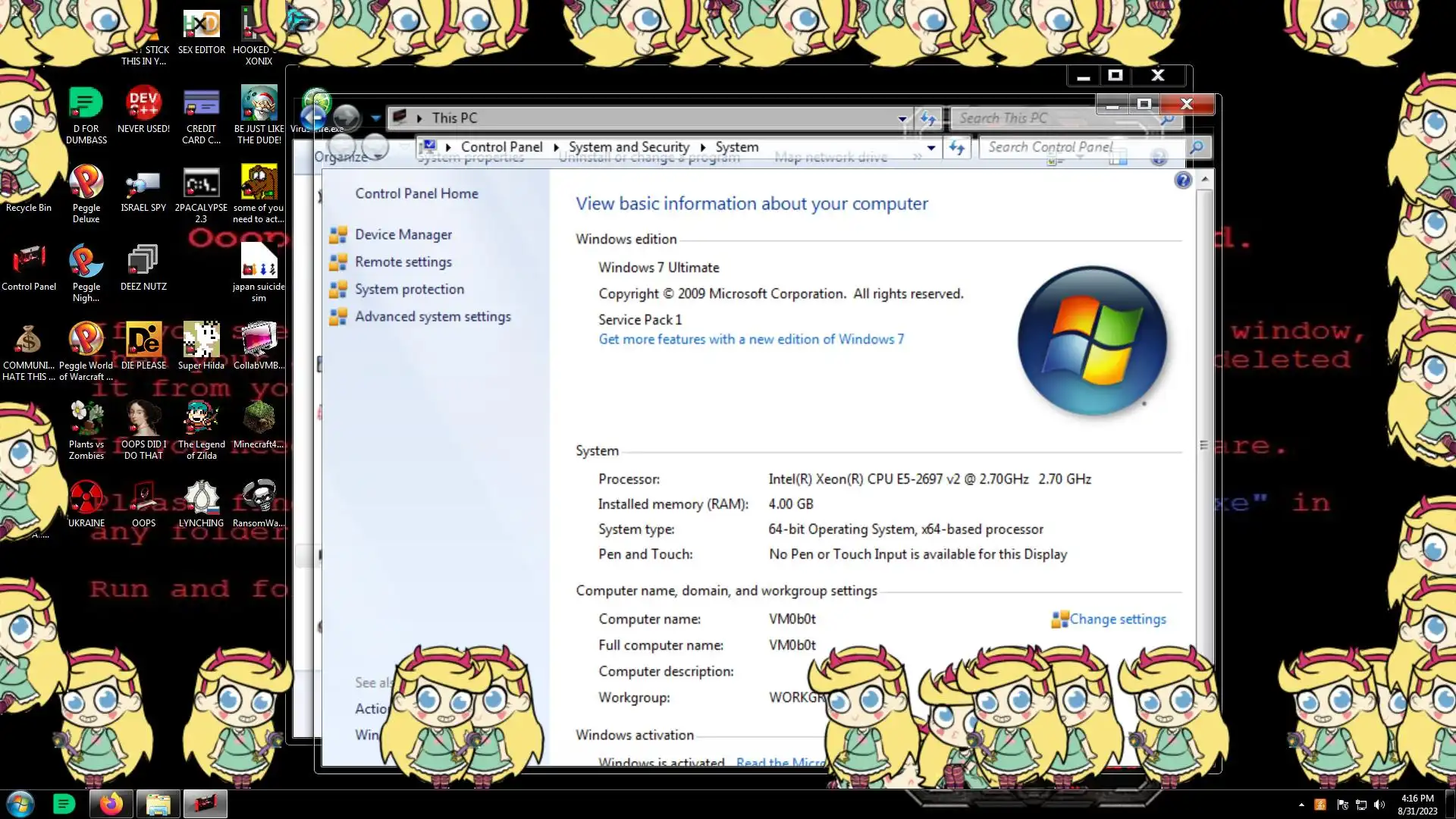Show hidden system tray icons
Screen dimensions: 1456x819
pos(1301,805)
